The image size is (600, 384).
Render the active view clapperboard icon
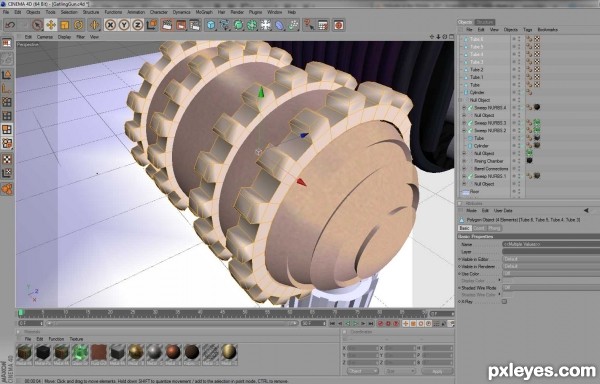167,25
